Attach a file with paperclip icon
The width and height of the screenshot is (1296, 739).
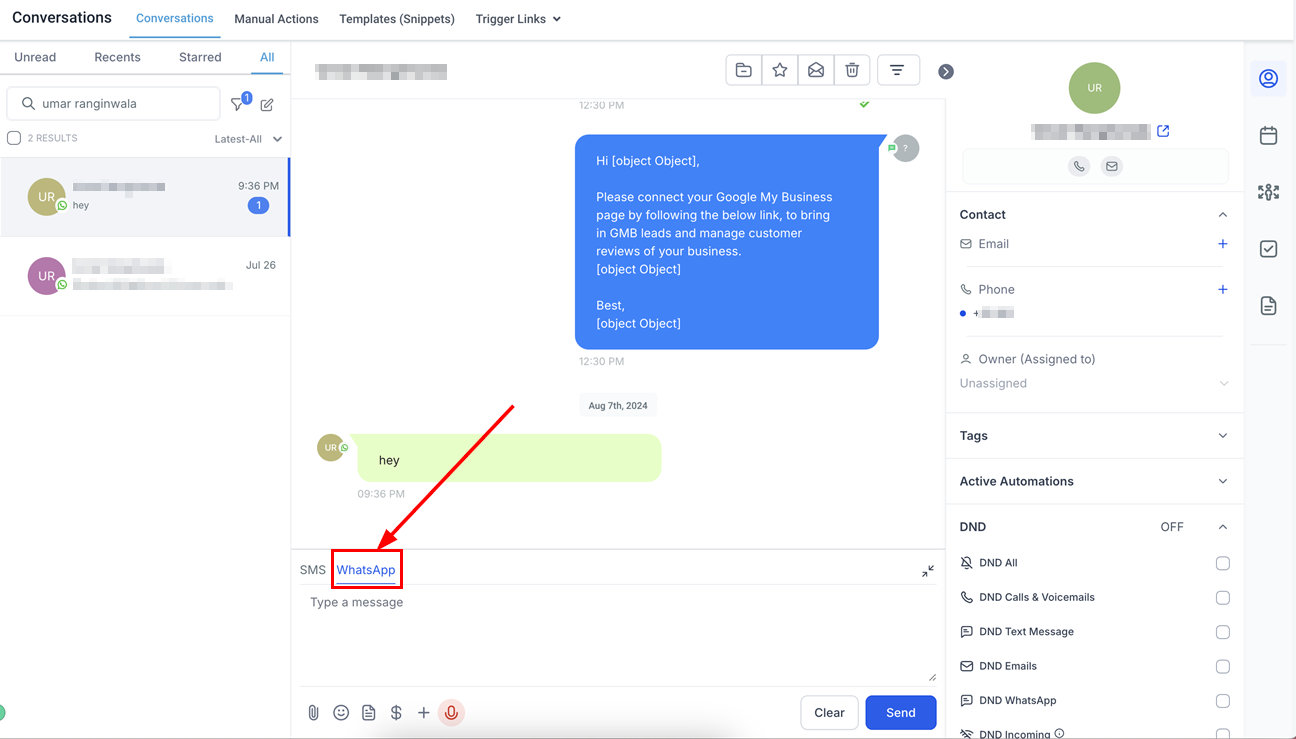[x=313, y=713]
